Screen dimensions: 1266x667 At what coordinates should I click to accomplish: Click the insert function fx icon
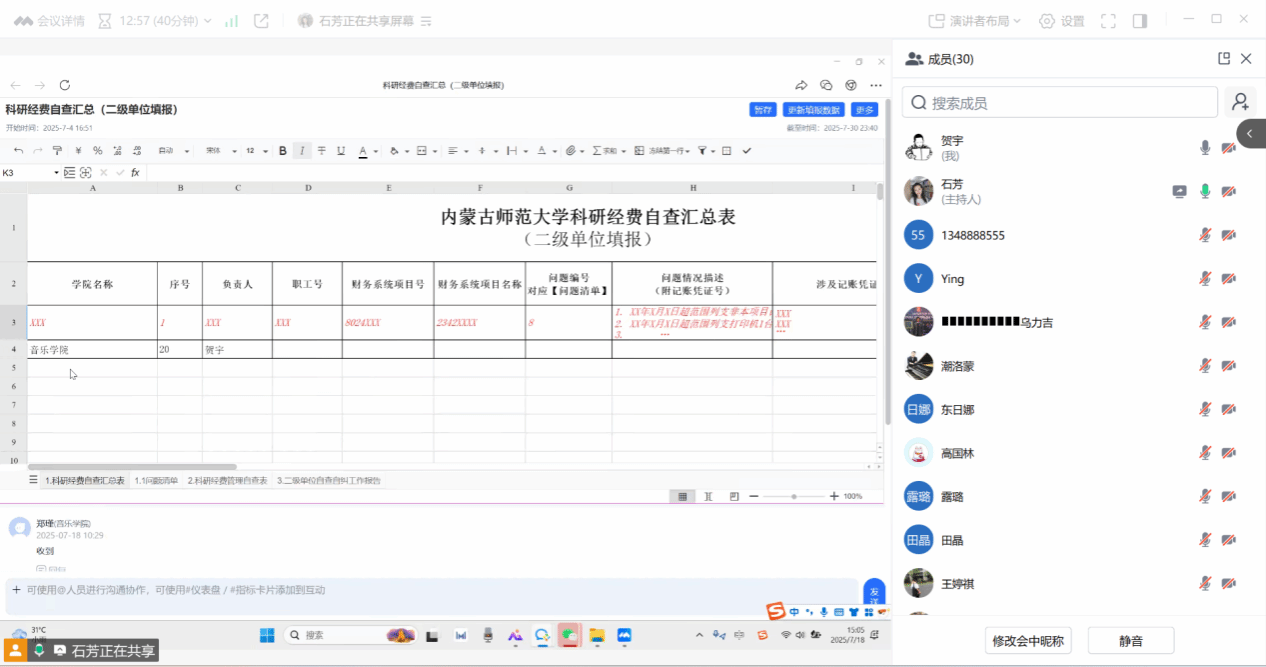pos(135,173)
